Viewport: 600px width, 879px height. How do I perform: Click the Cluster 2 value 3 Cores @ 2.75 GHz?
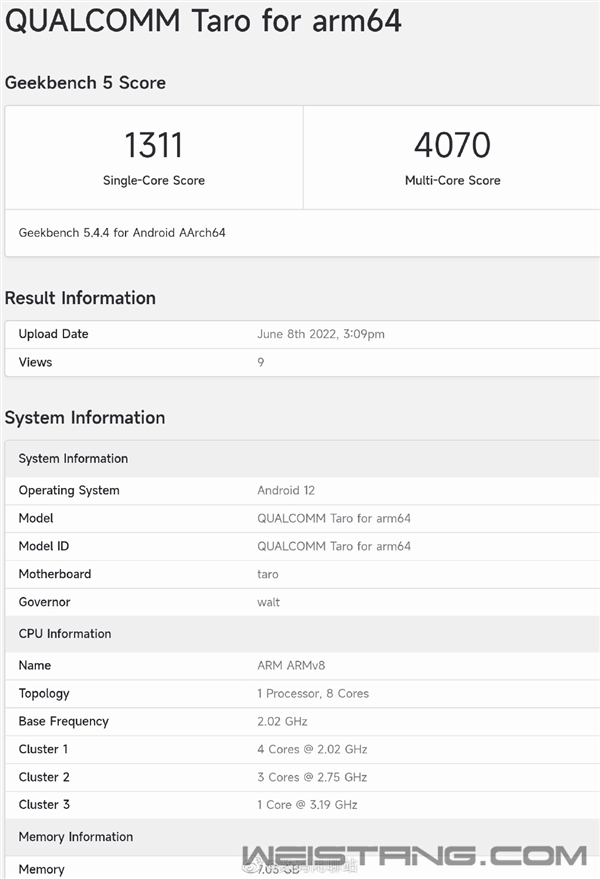point(312,777)
